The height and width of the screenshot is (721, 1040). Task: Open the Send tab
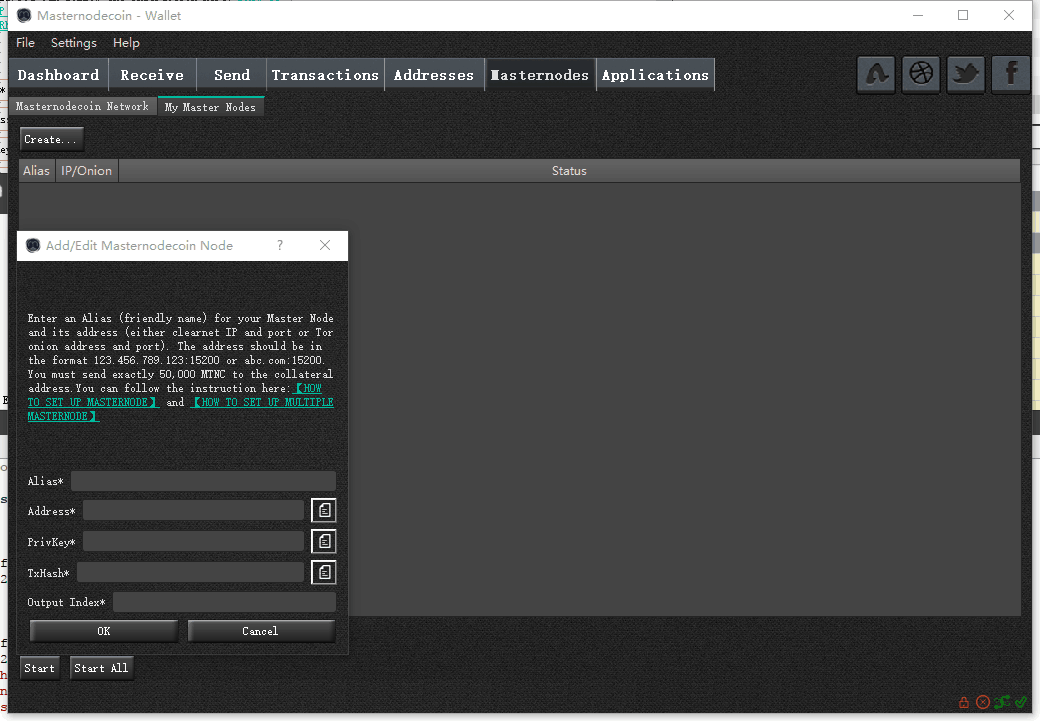(232, 75)
